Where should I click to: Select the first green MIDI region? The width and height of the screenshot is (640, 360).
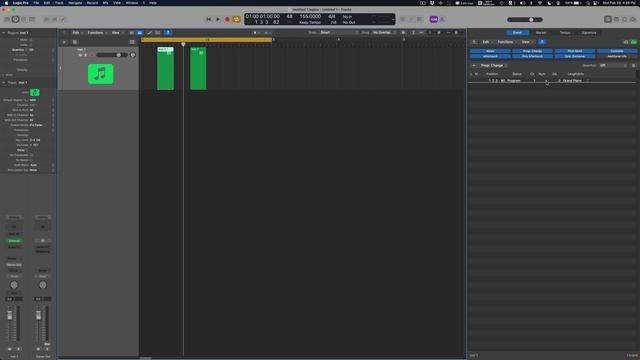(x=165, y=69)
